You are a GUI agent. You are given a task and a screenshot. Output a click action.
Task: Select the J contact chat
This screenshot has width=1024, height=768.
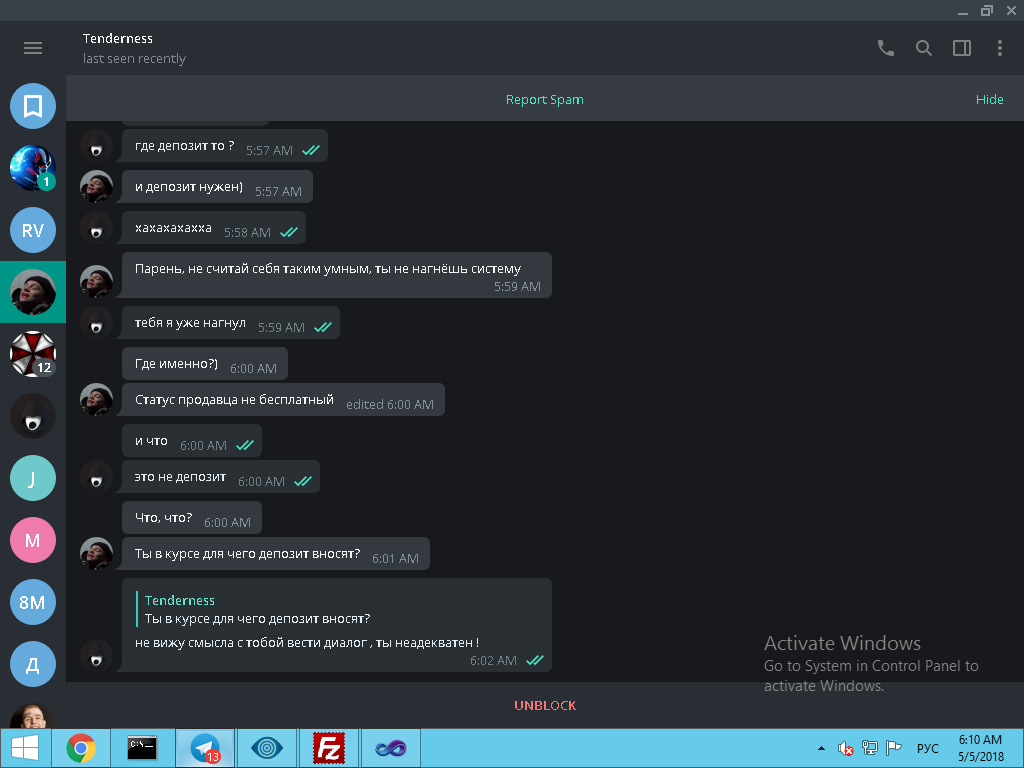[x=33, y=478]
